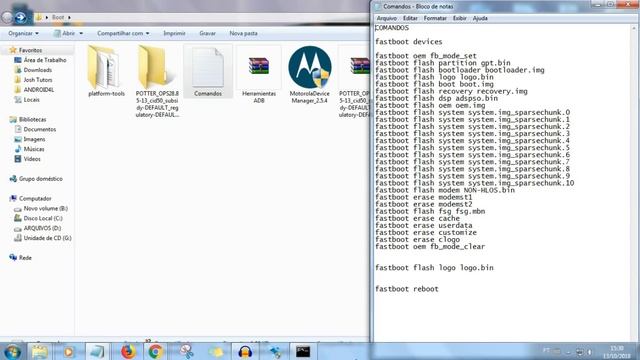Click 'fastboot oem fb_mode_clear' line

[430, 247]
